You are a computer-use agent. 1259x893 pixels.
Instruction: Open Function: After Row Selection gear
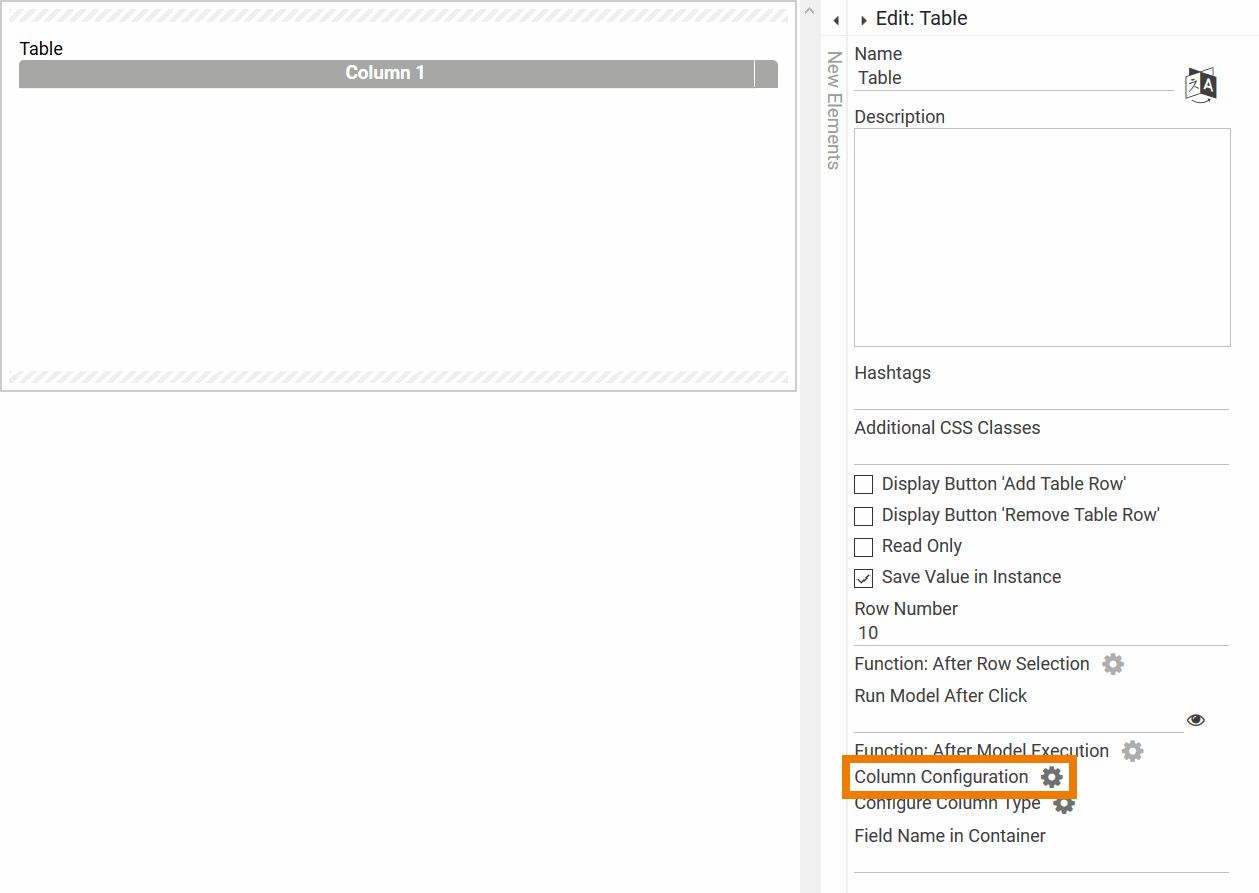click(1113, 664)
